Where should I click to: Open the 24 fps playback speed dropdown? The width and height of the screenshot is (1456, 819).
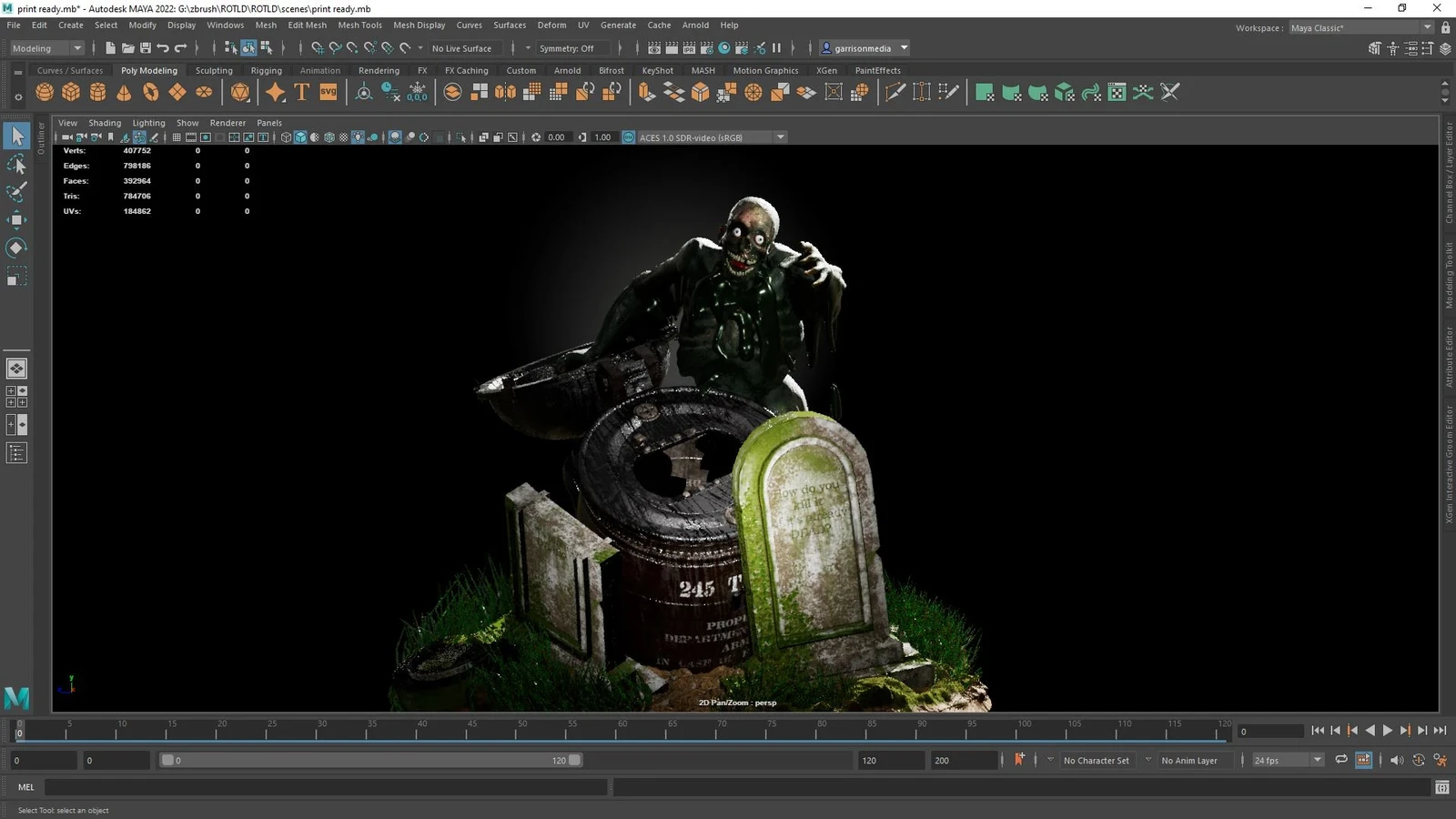click(x=1317, y=760)
